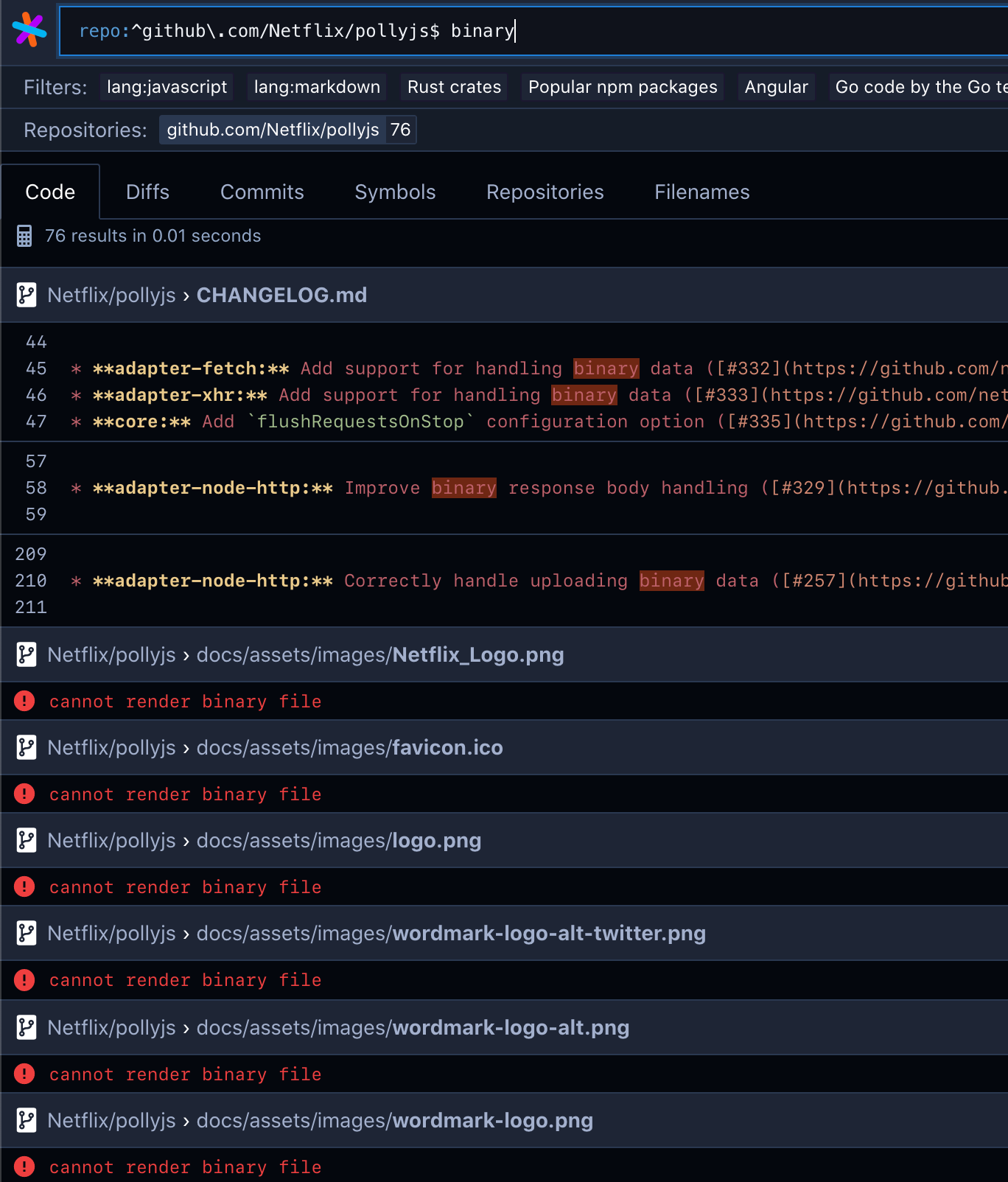Select the Popular npm packages filter
This screenshot has height=1182, width=1008.
(623, 87)
